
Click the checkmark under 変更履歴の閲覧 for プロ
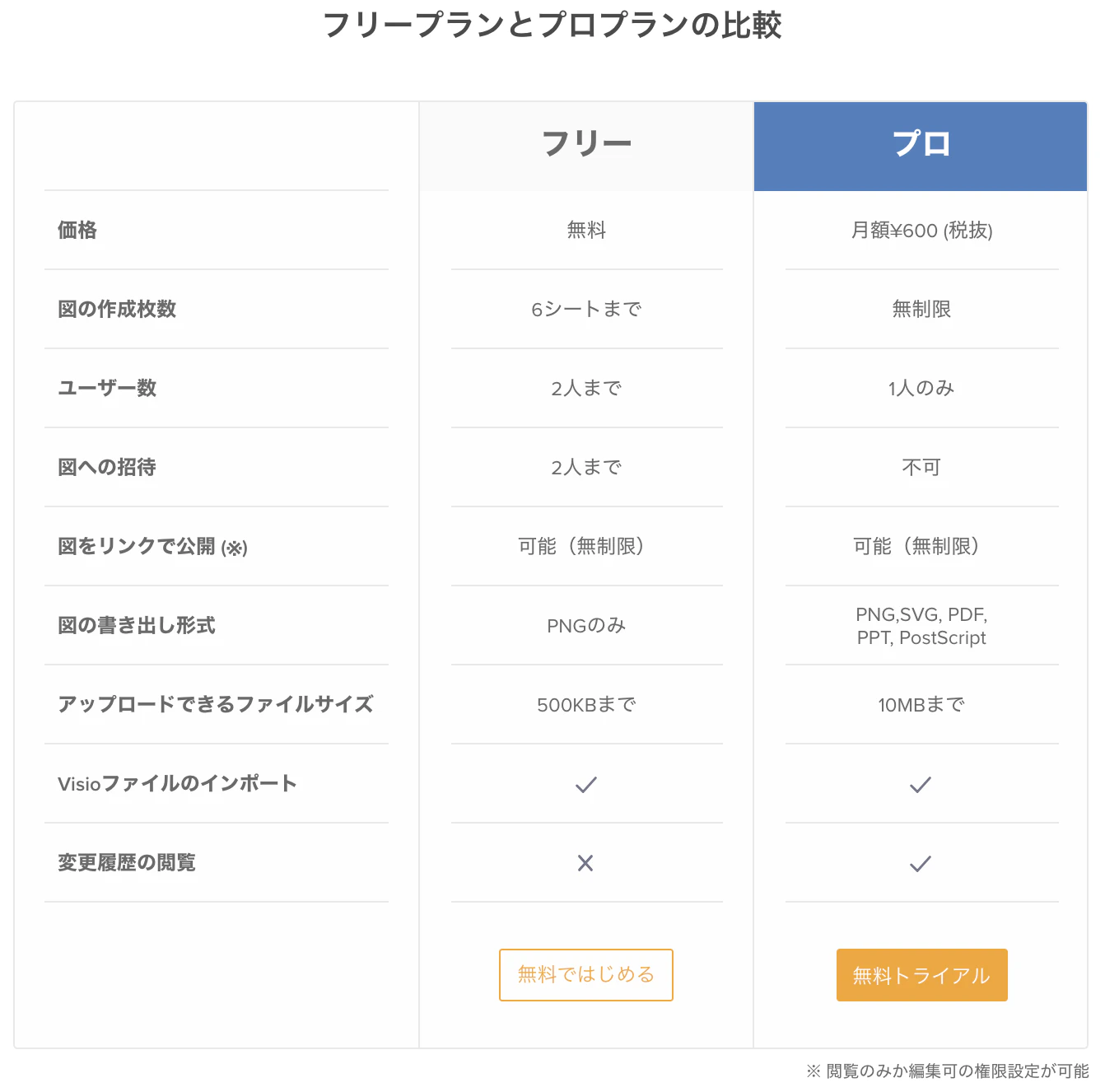pos(920,863)
